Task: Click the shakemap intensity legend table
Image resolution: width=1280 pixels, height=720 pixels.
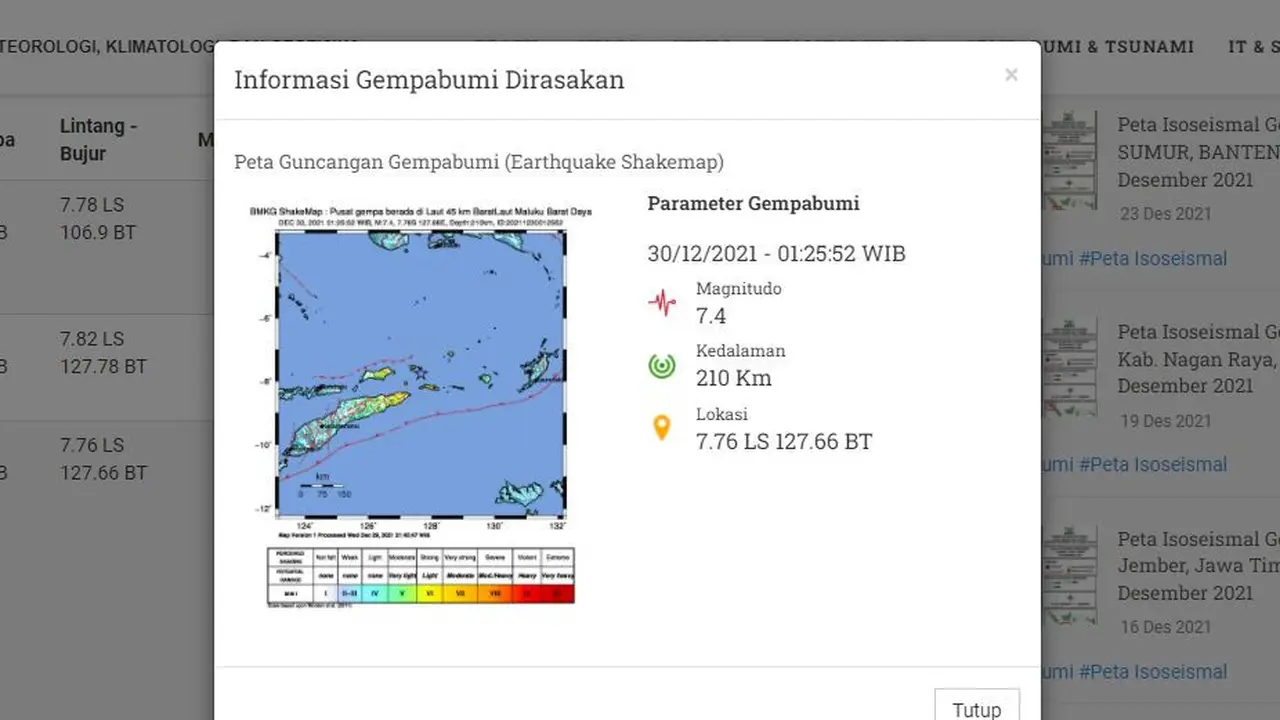Action: (420, 577)
